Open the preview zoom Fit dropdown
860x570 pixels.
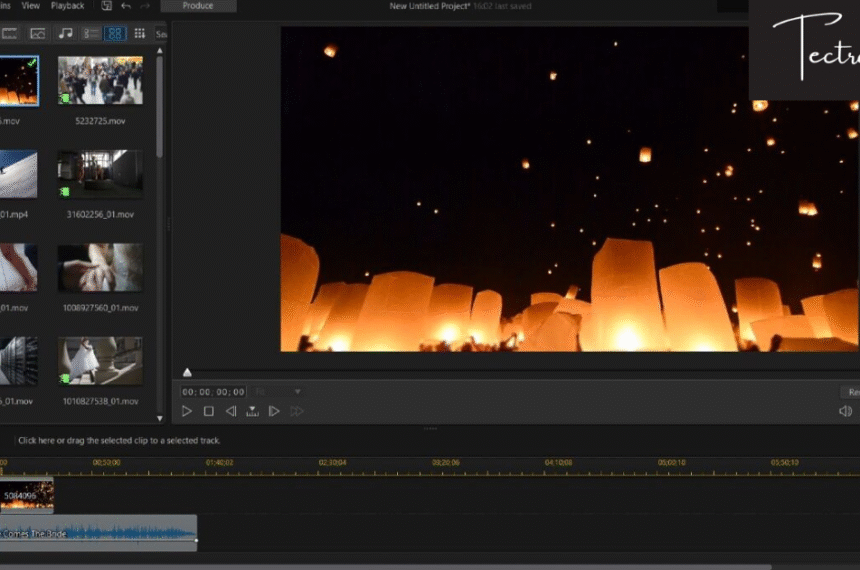pyautogui.click(x=278, y=392)
